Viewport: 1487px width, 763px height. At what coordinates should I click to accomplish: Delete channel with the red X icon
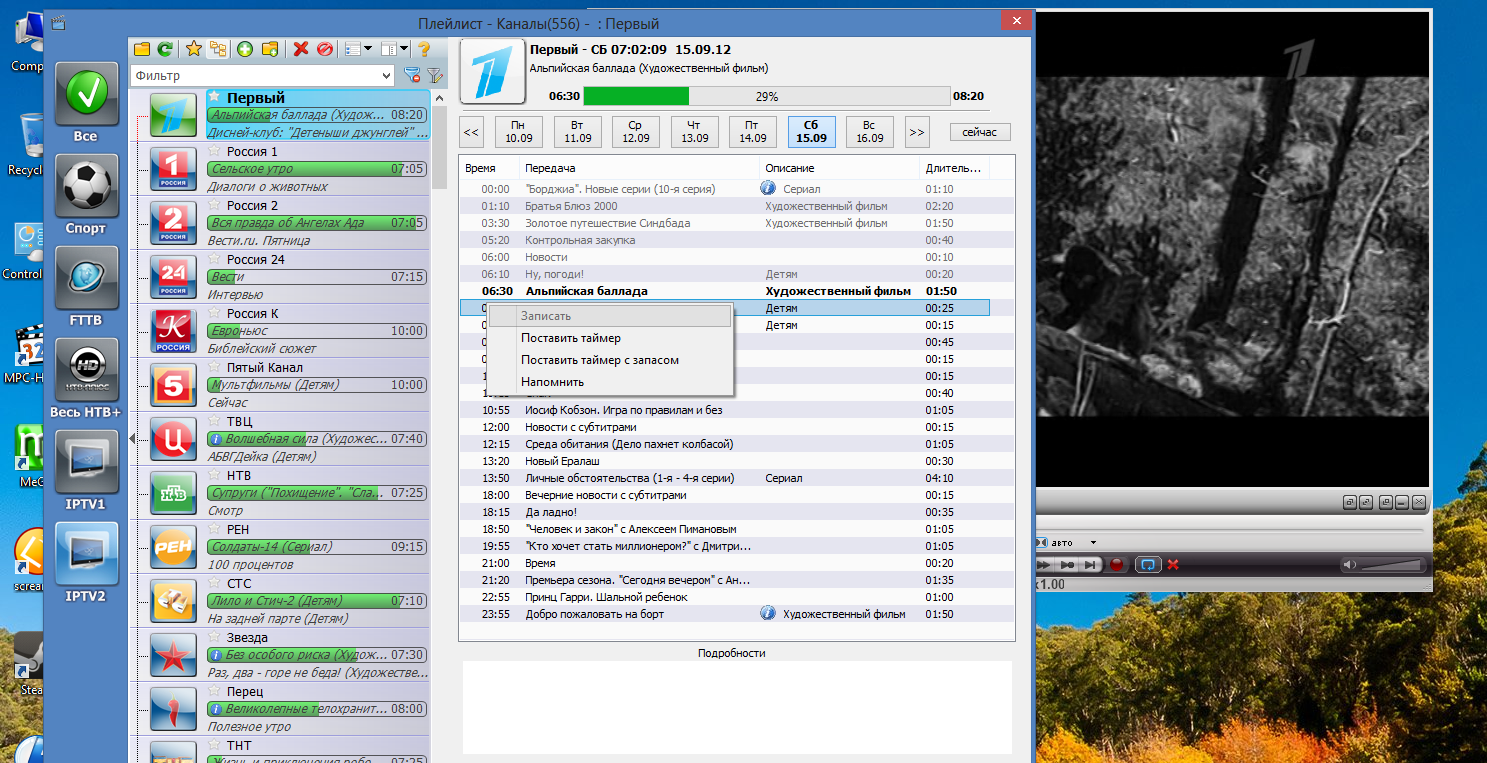pos(301,48)
